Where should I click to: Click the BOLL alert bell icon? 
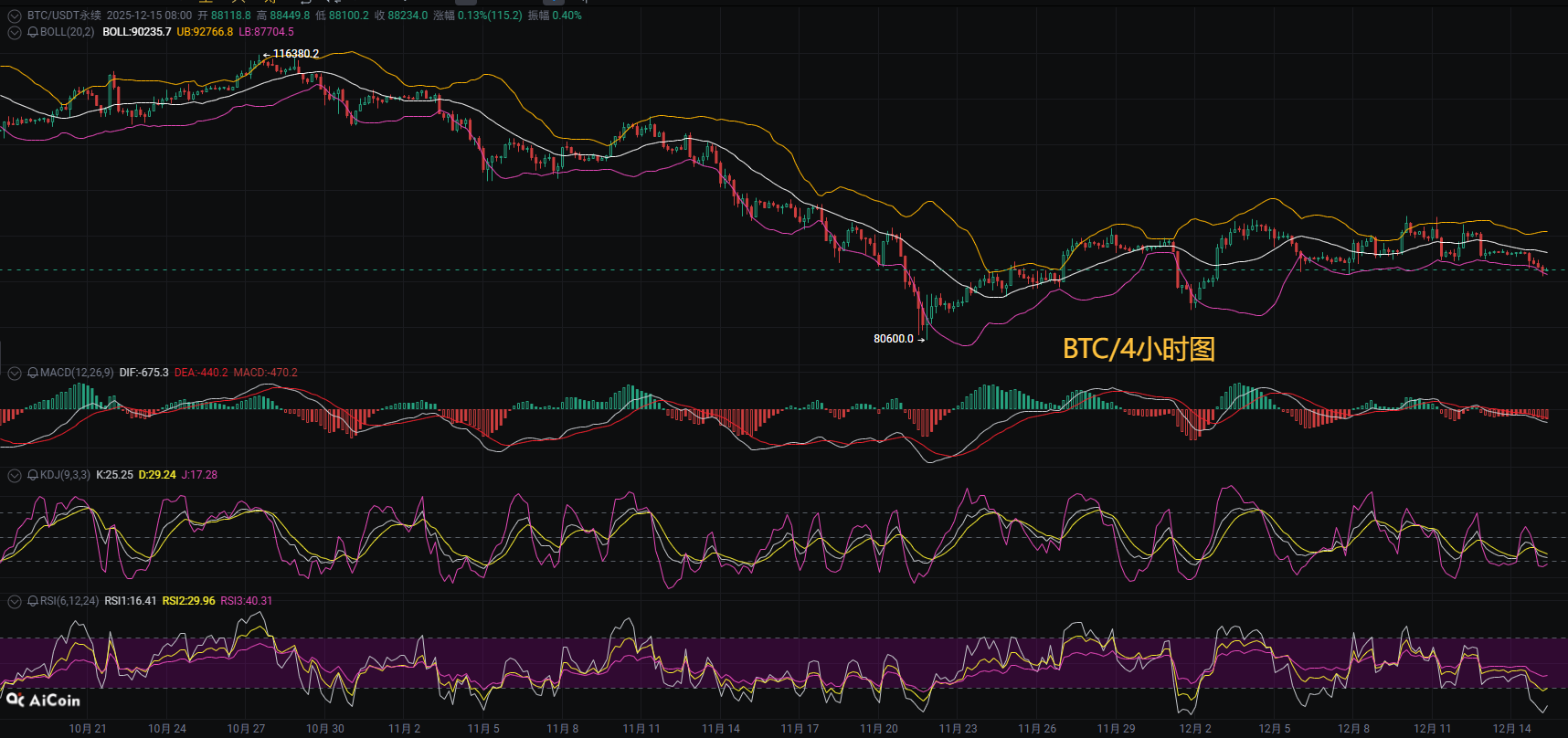point(33,32)
